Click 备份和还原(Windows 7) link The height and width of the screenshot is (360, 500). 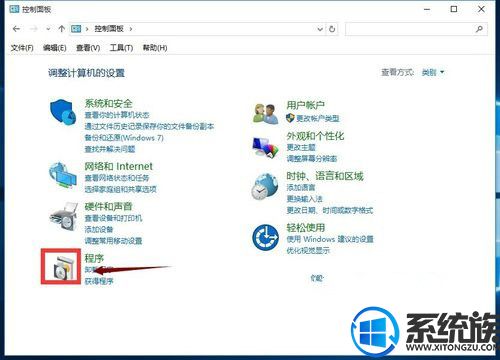(124, 138)
